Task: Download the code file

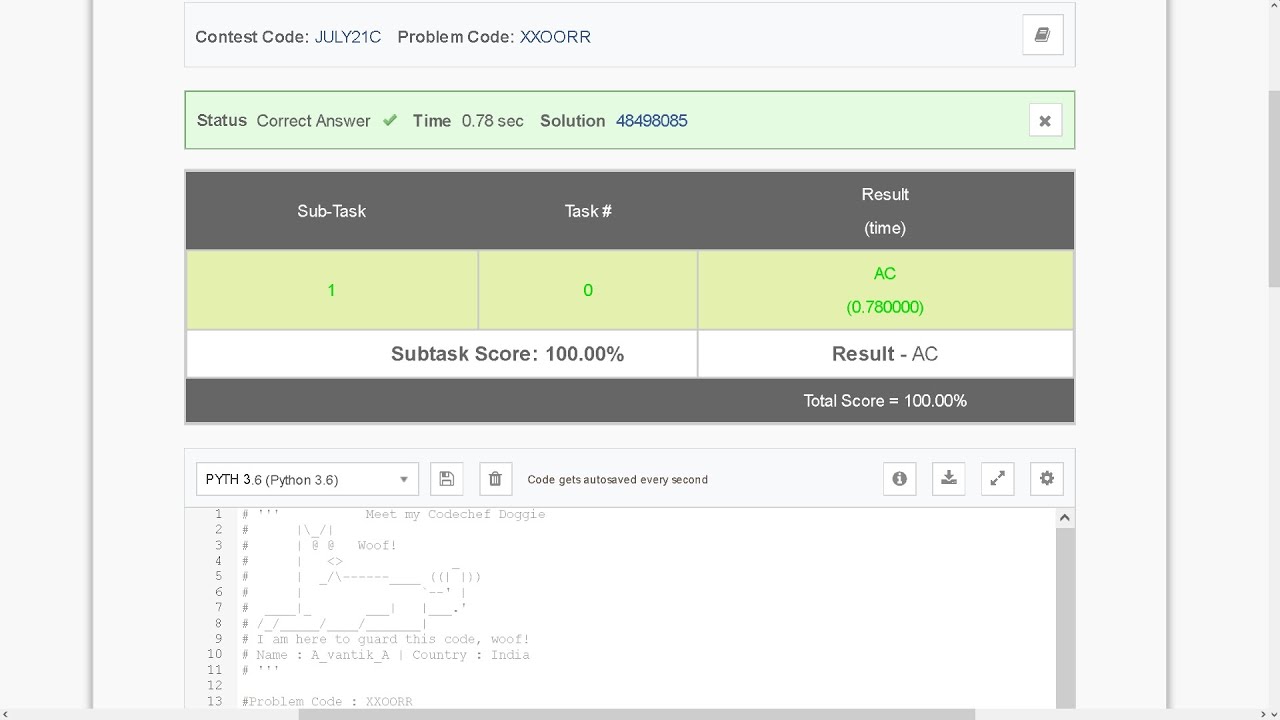Action: click(949, 479)
